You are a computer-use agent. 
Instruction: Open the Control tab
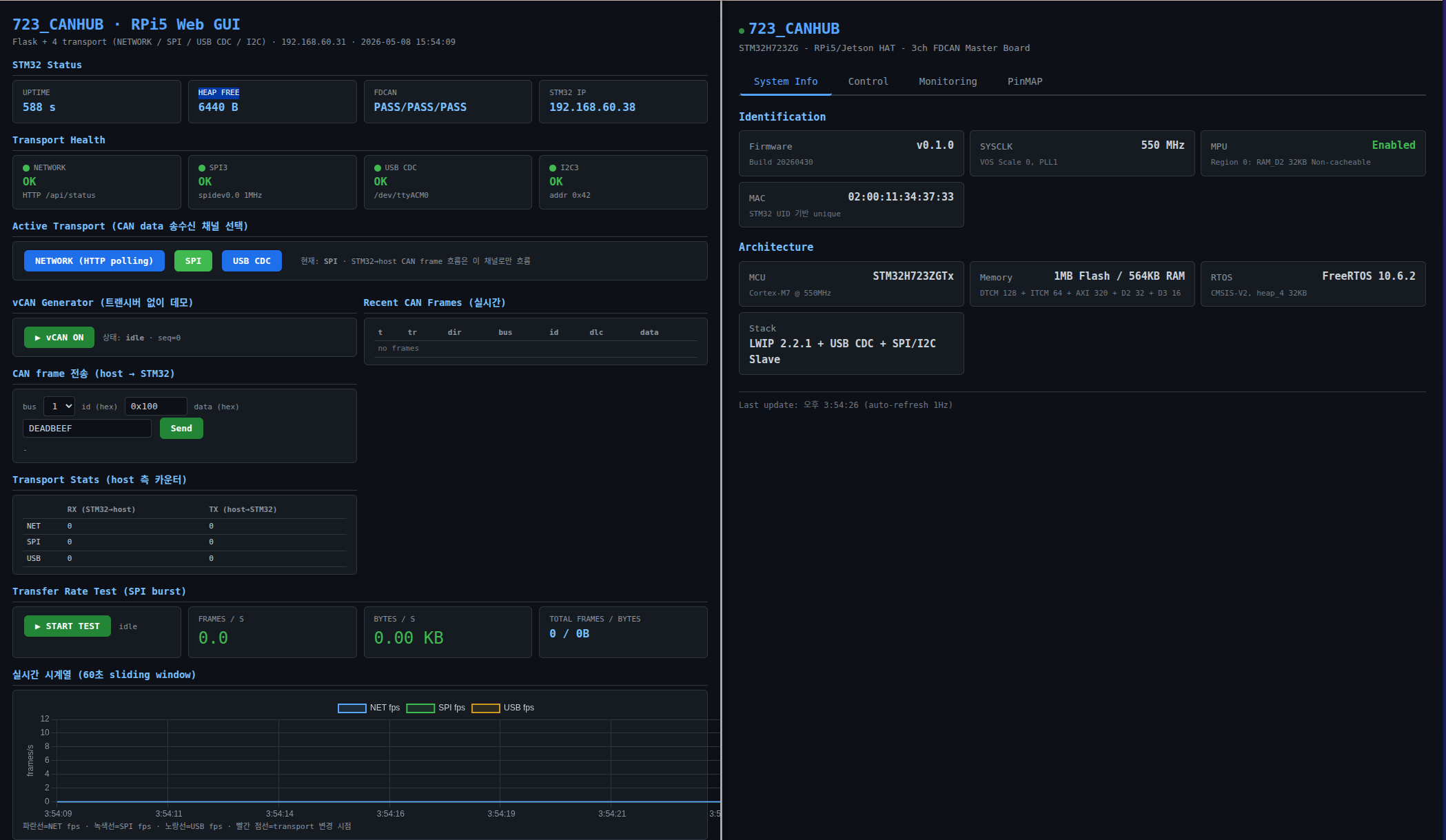868,81
